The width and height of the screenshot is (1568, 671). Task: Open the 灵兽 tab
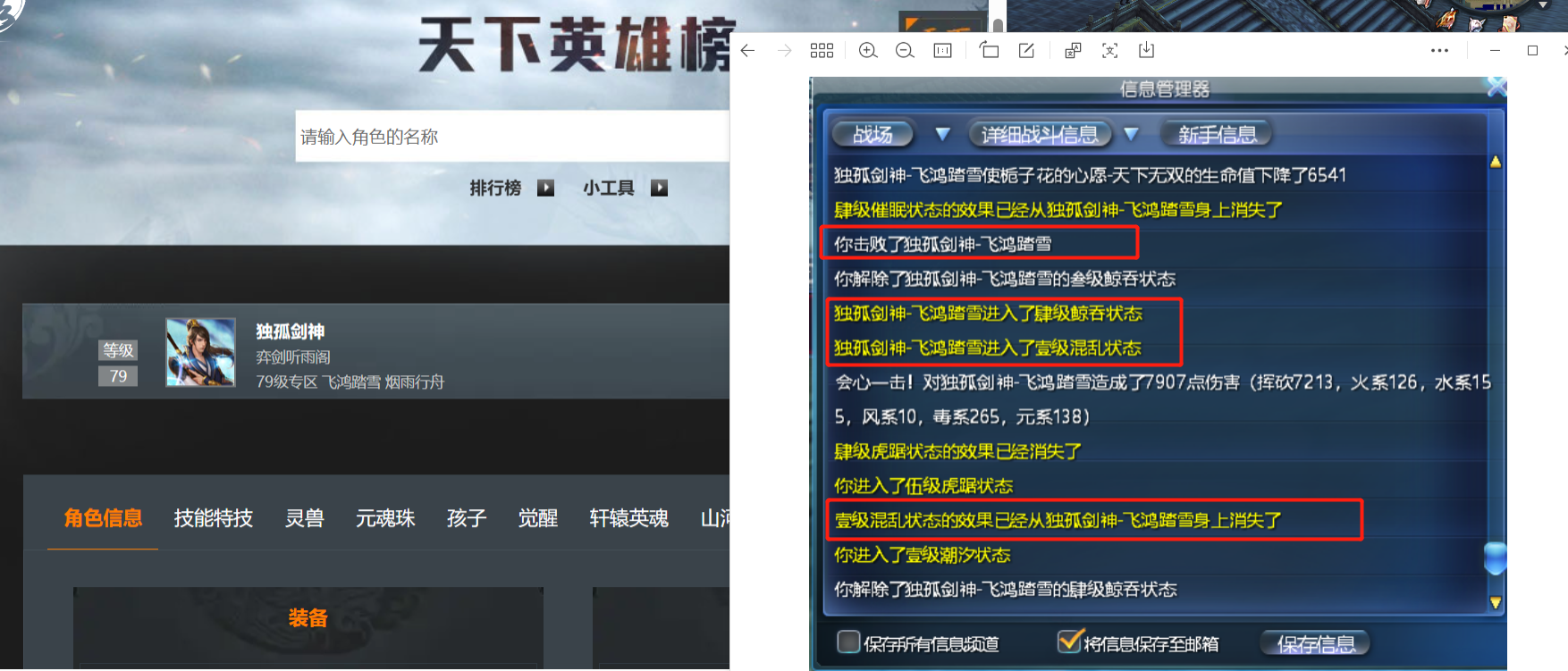(304, 518)
